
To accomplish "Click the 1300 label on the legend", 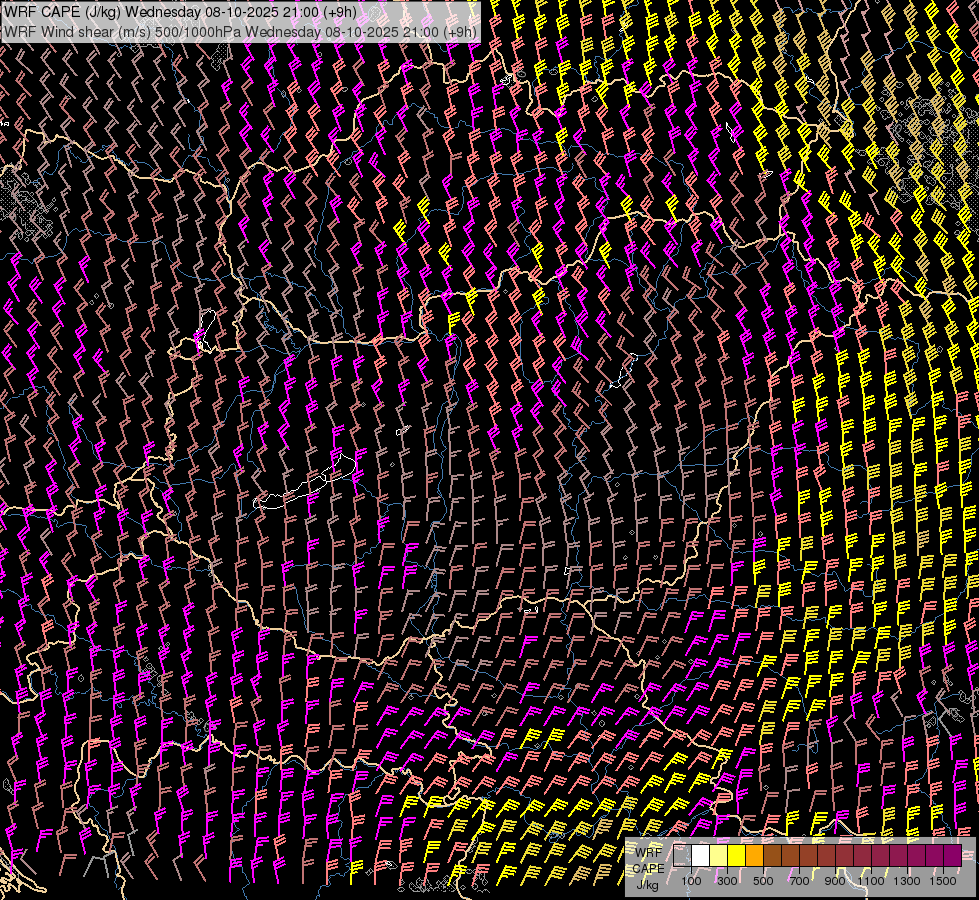I will click(907, 881).
